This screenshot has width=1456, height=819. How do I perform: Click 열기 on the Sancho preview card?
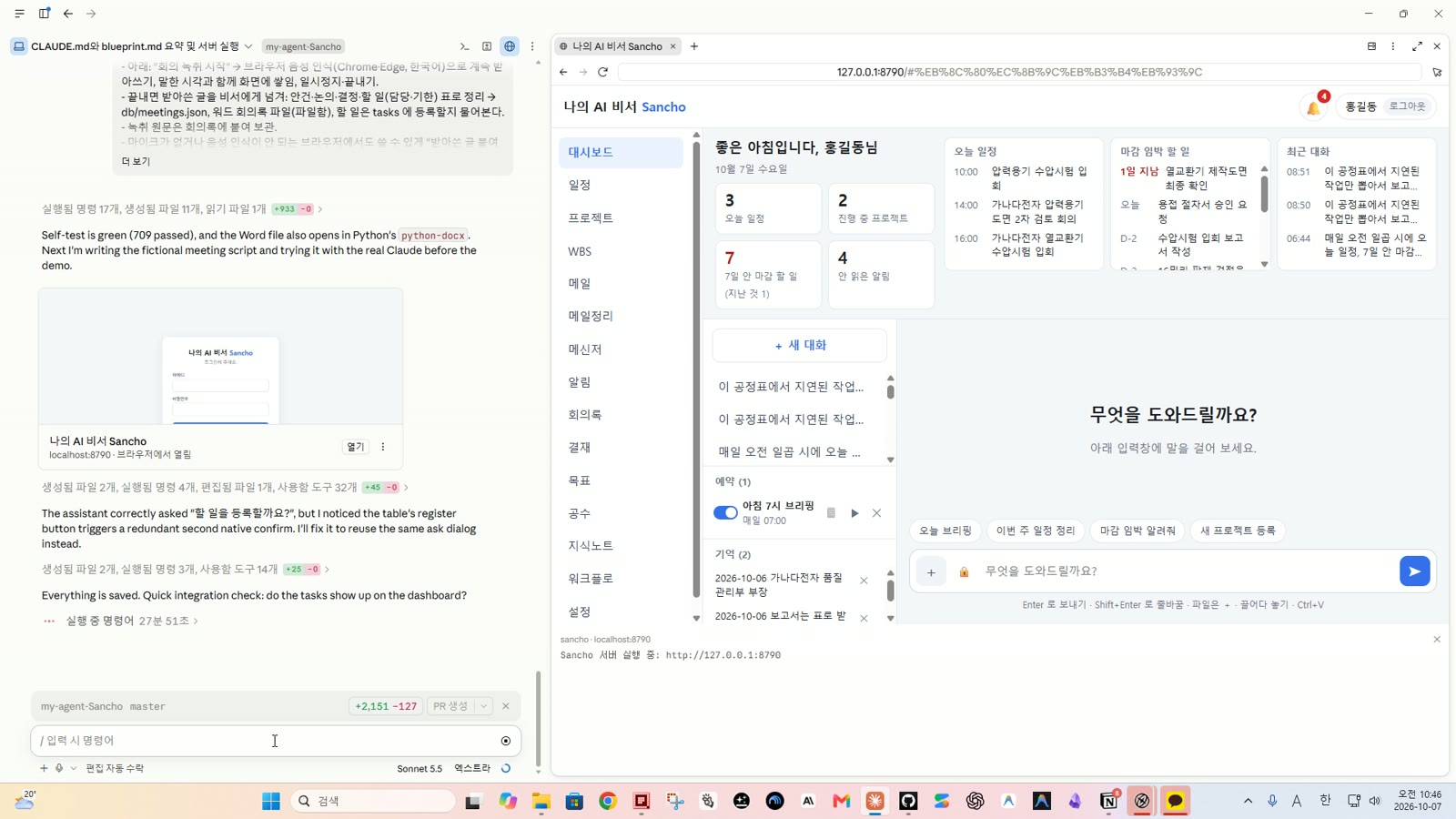355,447
